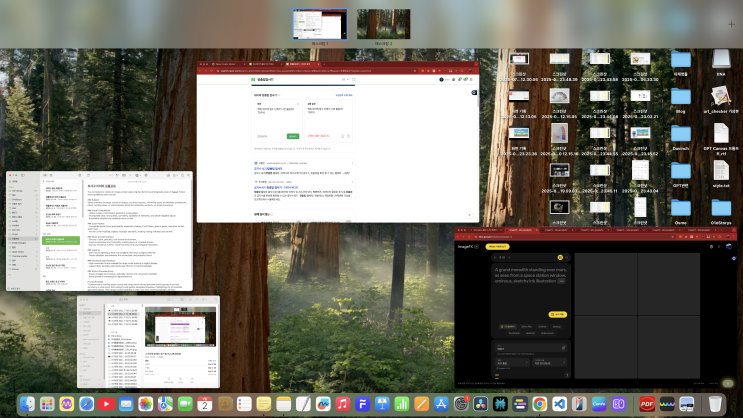The width and height of the screenshot is (743, 418).
Task: Open Pages from the Dock
Action: [421, 404]
